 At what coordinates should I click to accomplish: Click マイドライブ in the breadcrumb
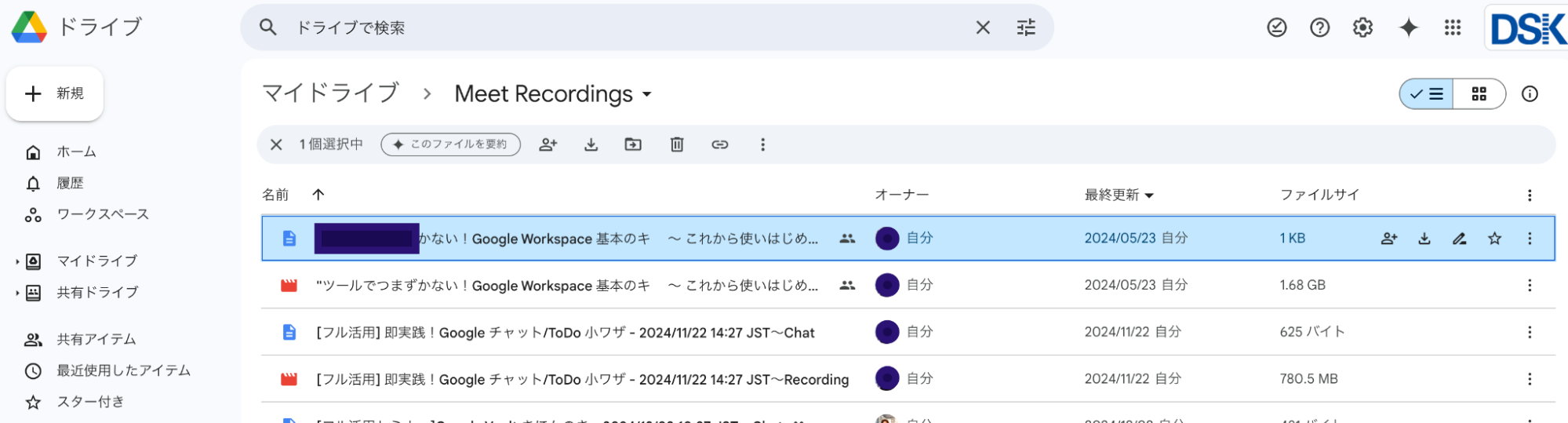[330, 93]
